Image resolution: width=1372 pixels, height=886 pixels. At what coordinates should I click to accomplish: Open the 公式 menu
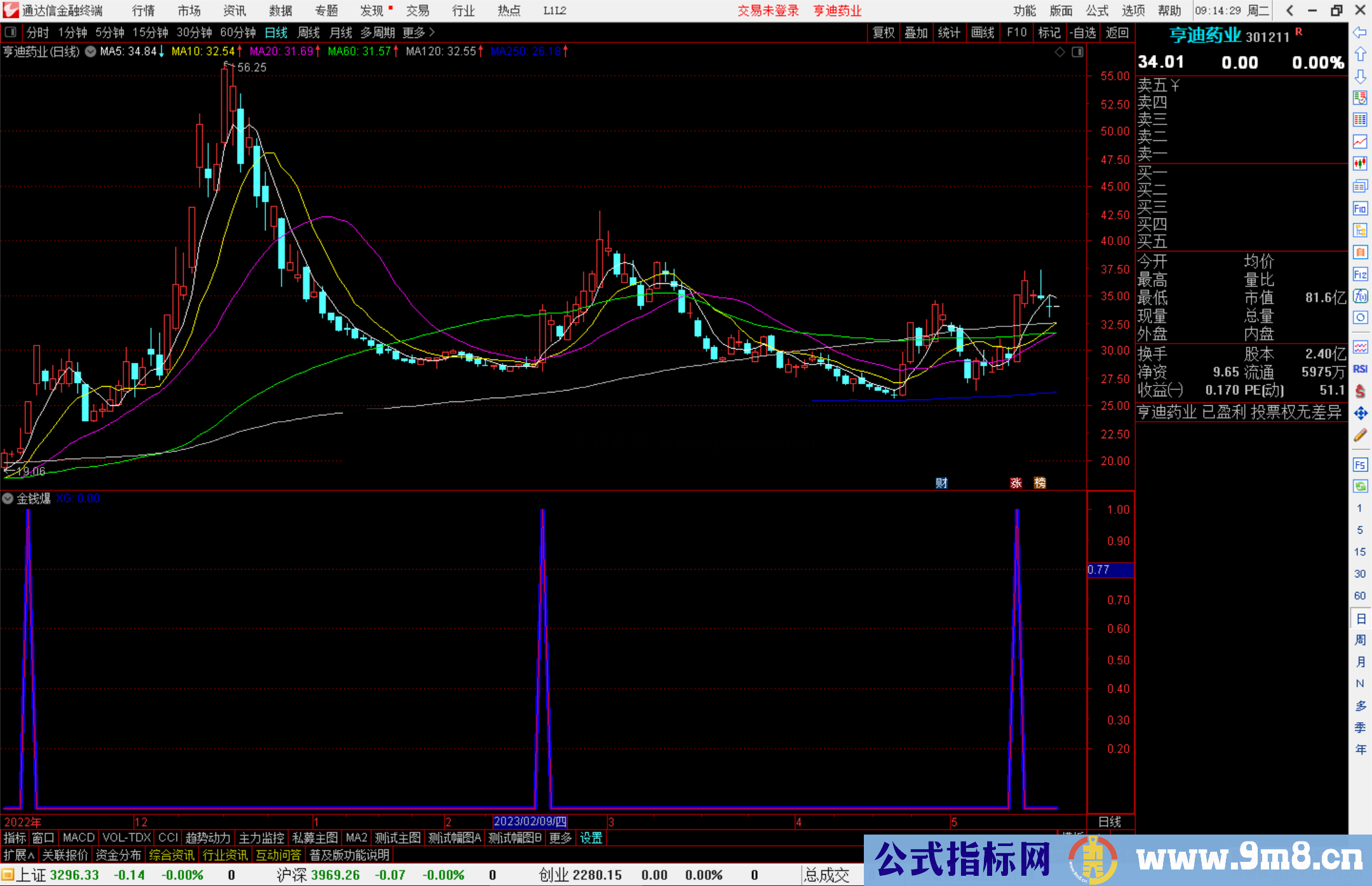click(x=1097, y=11)
